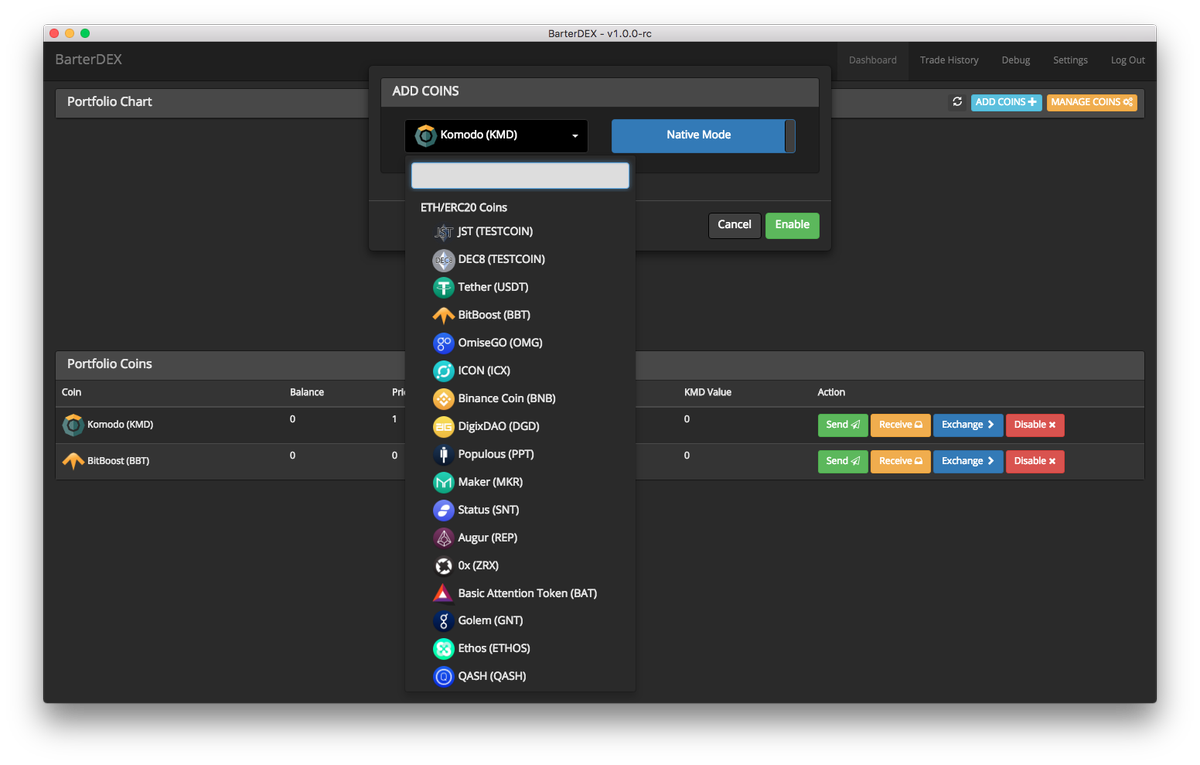Click the green Enable button

792,225
